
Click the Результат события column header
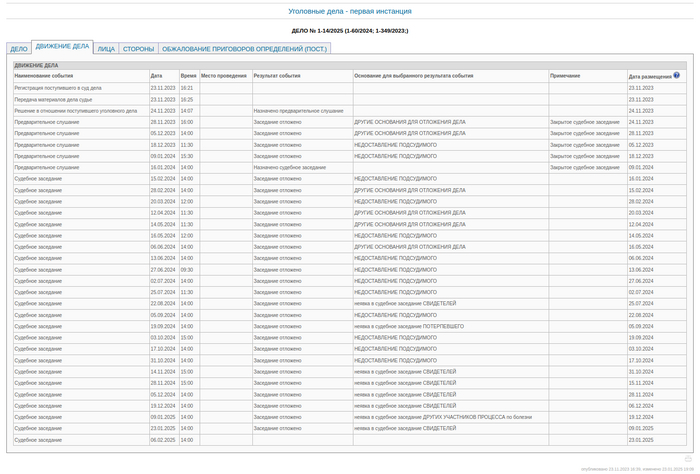[277, 76]
